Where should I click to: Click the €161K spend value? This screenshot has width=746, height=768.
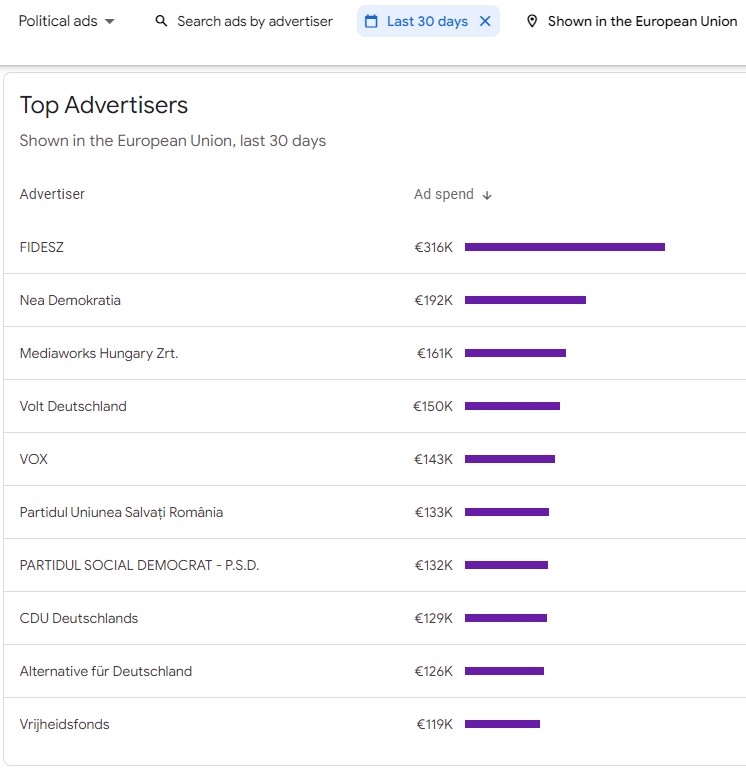pyautogui.click(x=435, y=353)
